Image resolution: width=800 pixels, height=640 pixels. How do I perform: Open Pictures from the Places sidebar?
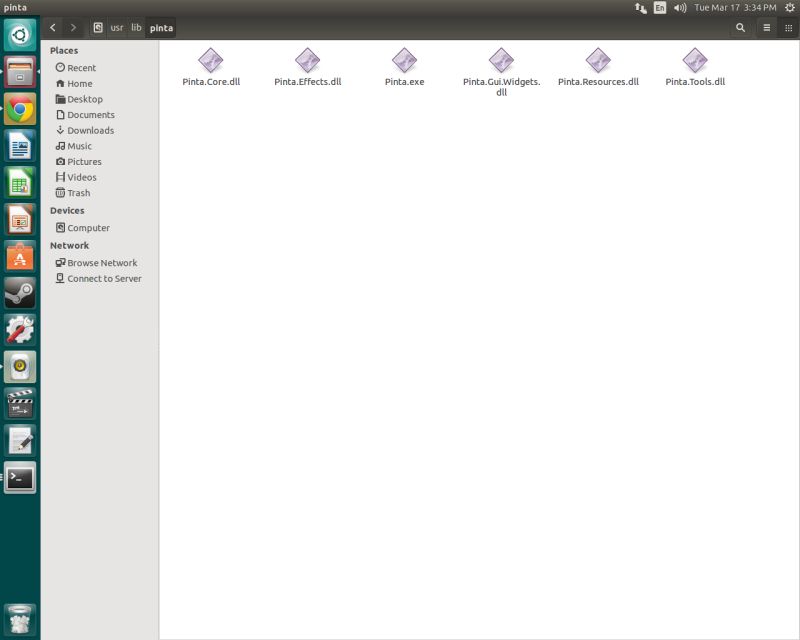(x=86, y=161)
